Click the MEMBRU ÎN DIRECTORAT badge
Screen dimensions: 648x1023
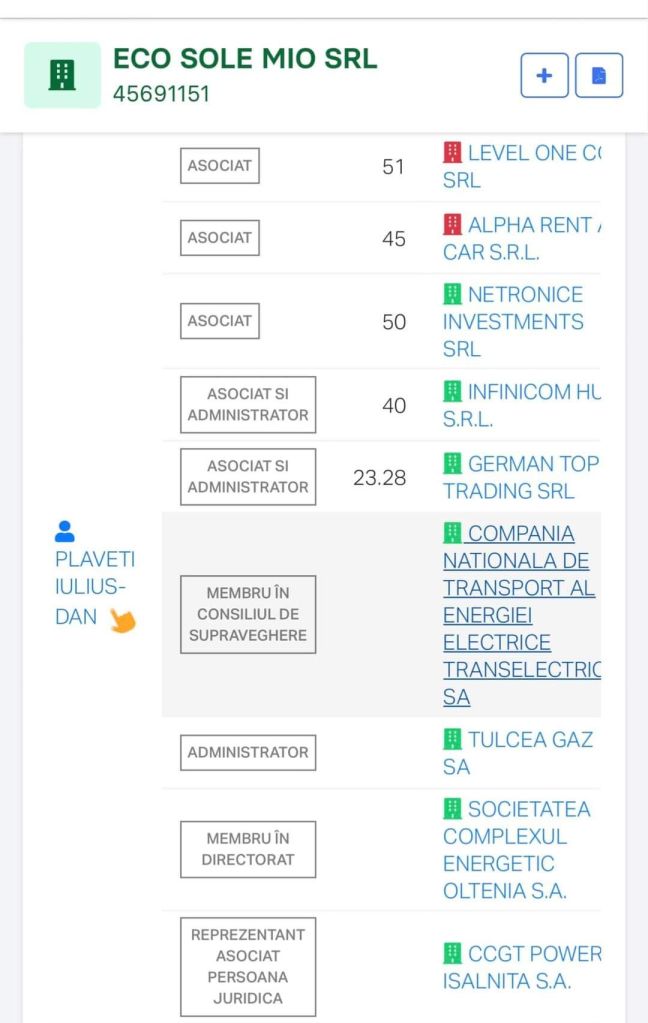click(248, 849)
